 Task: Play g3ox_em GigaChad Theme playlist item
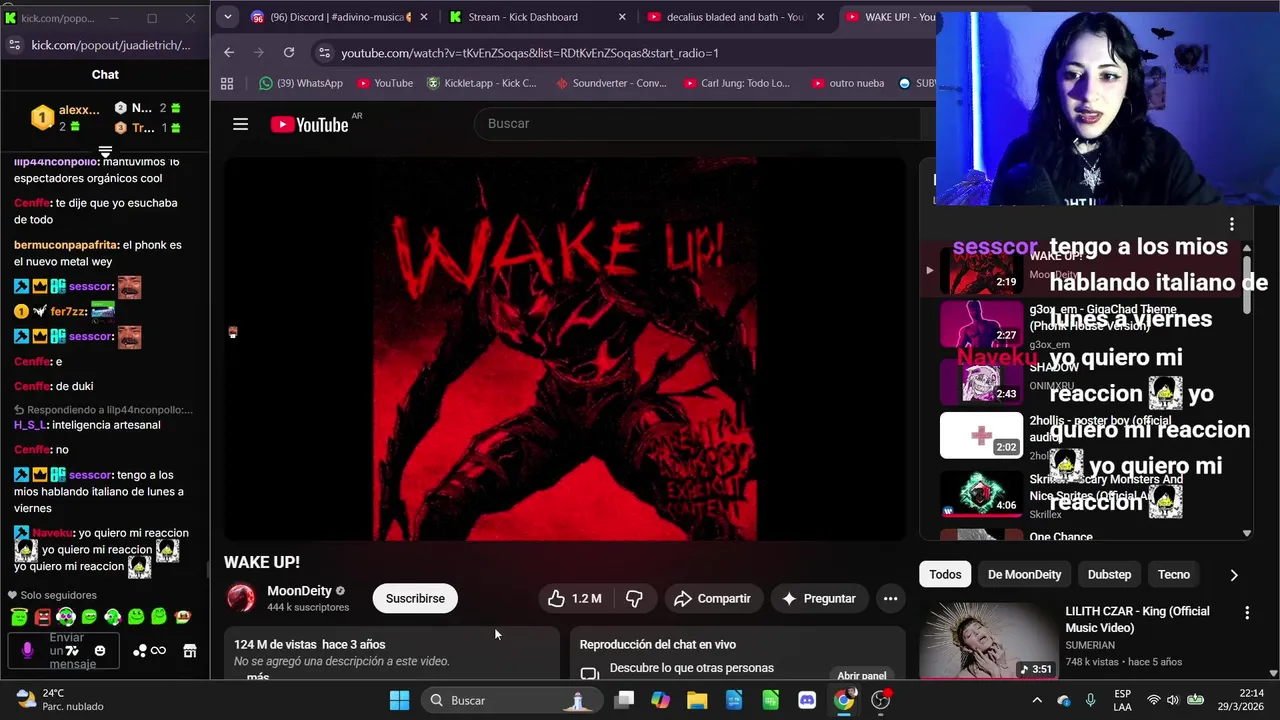tap(1080, 324)
